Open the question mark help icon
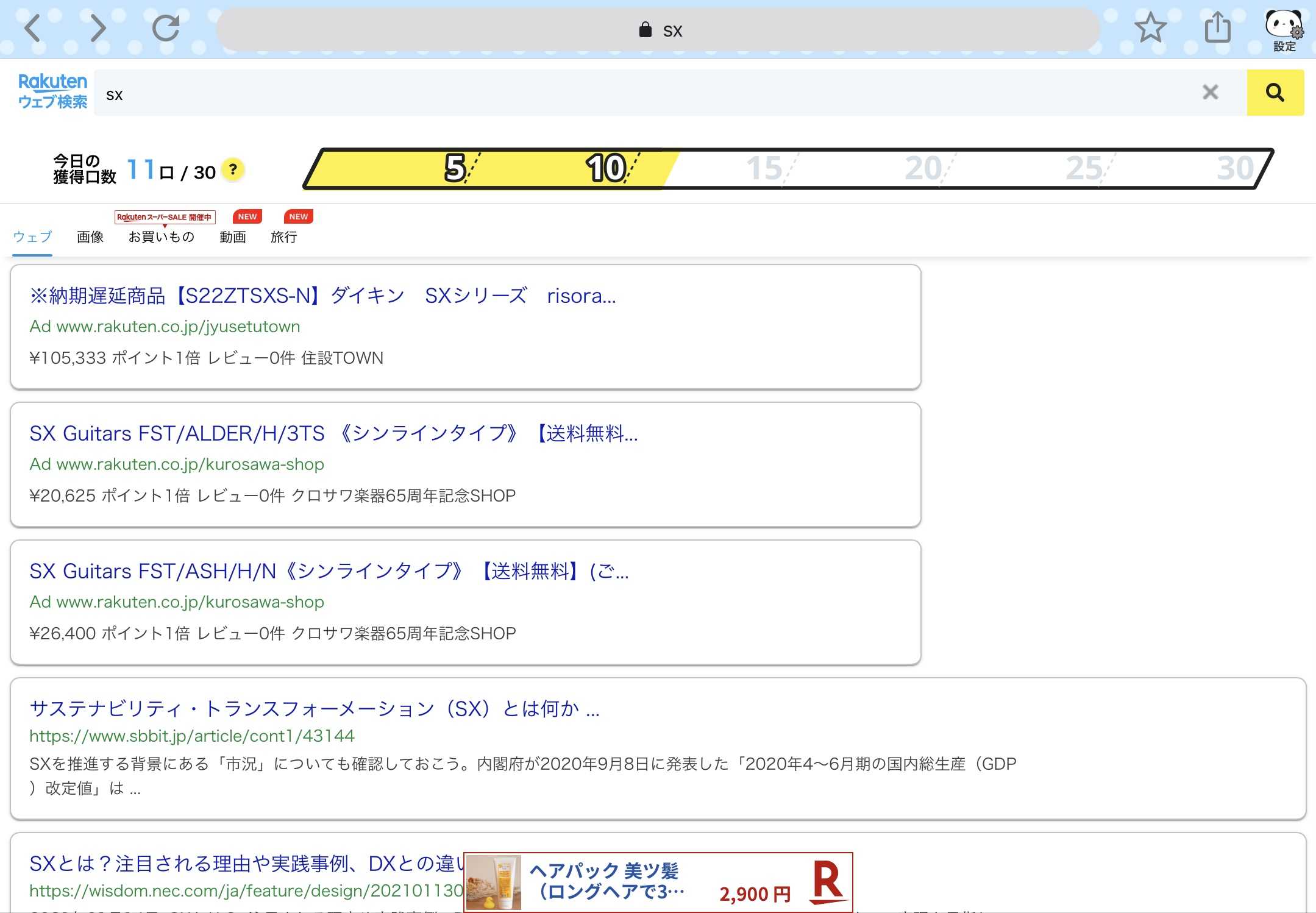 point(233,170)
